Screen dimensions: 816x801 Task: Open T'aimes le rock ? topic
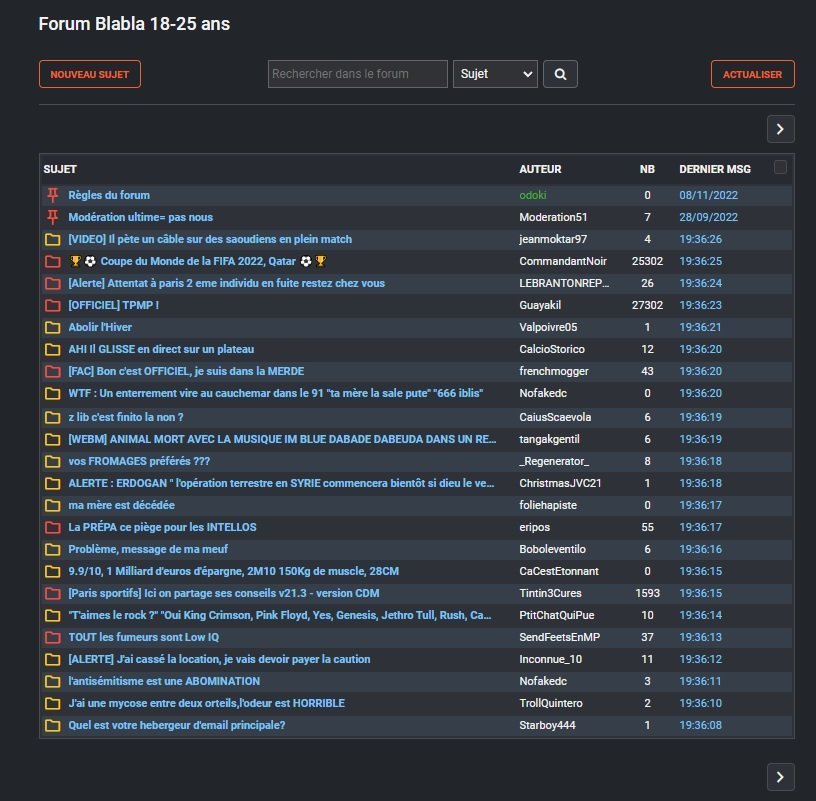pos(280,615)
